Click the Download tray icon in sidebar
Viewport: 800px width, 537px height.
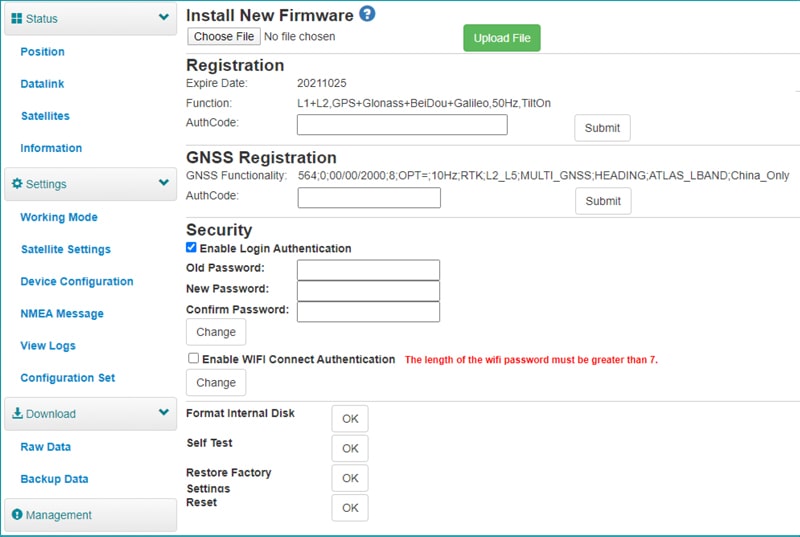[17, 413]
